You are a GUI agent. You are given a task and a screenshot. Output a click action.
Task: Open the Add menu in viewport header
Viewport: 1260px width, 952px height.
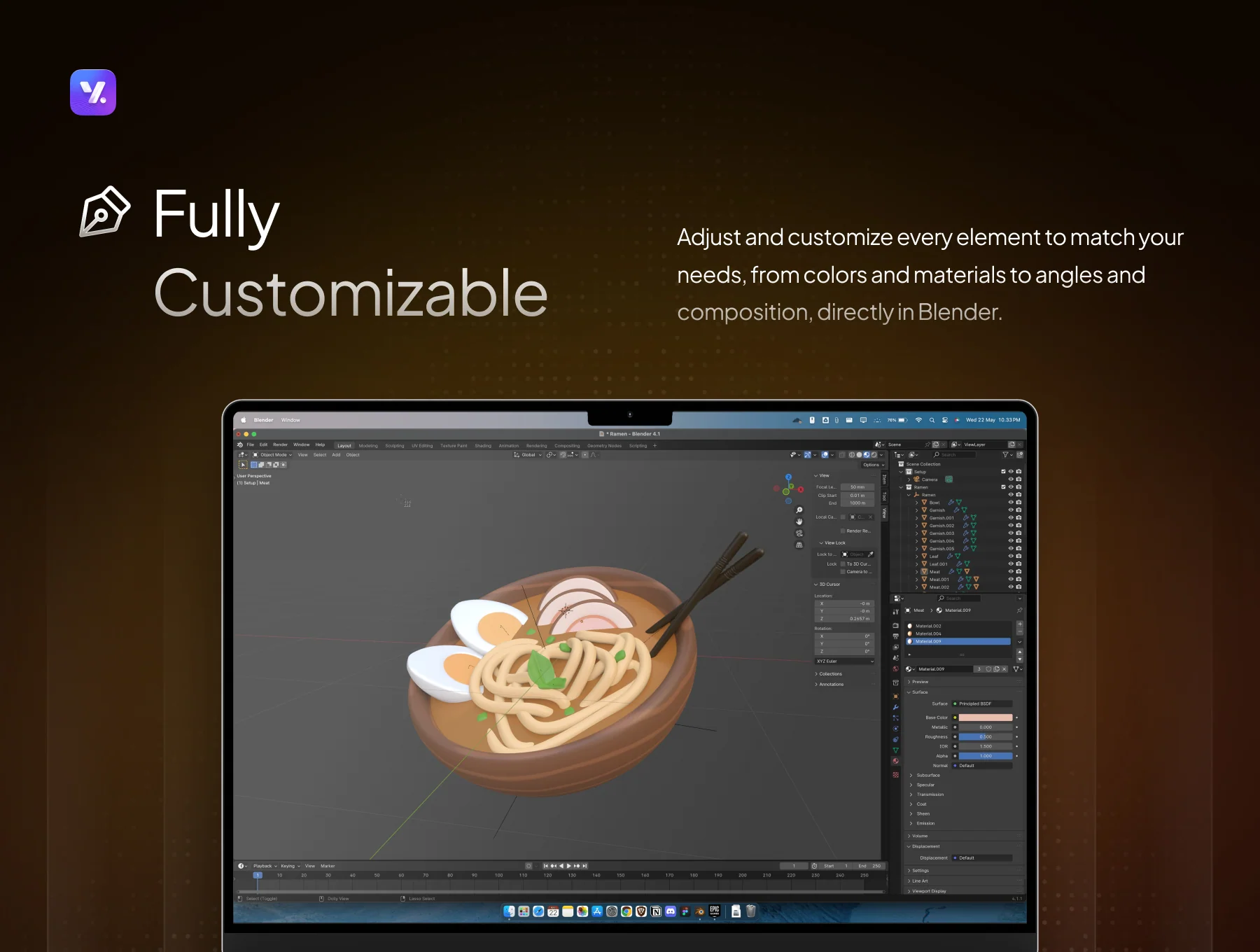click(x=336, y=455)
